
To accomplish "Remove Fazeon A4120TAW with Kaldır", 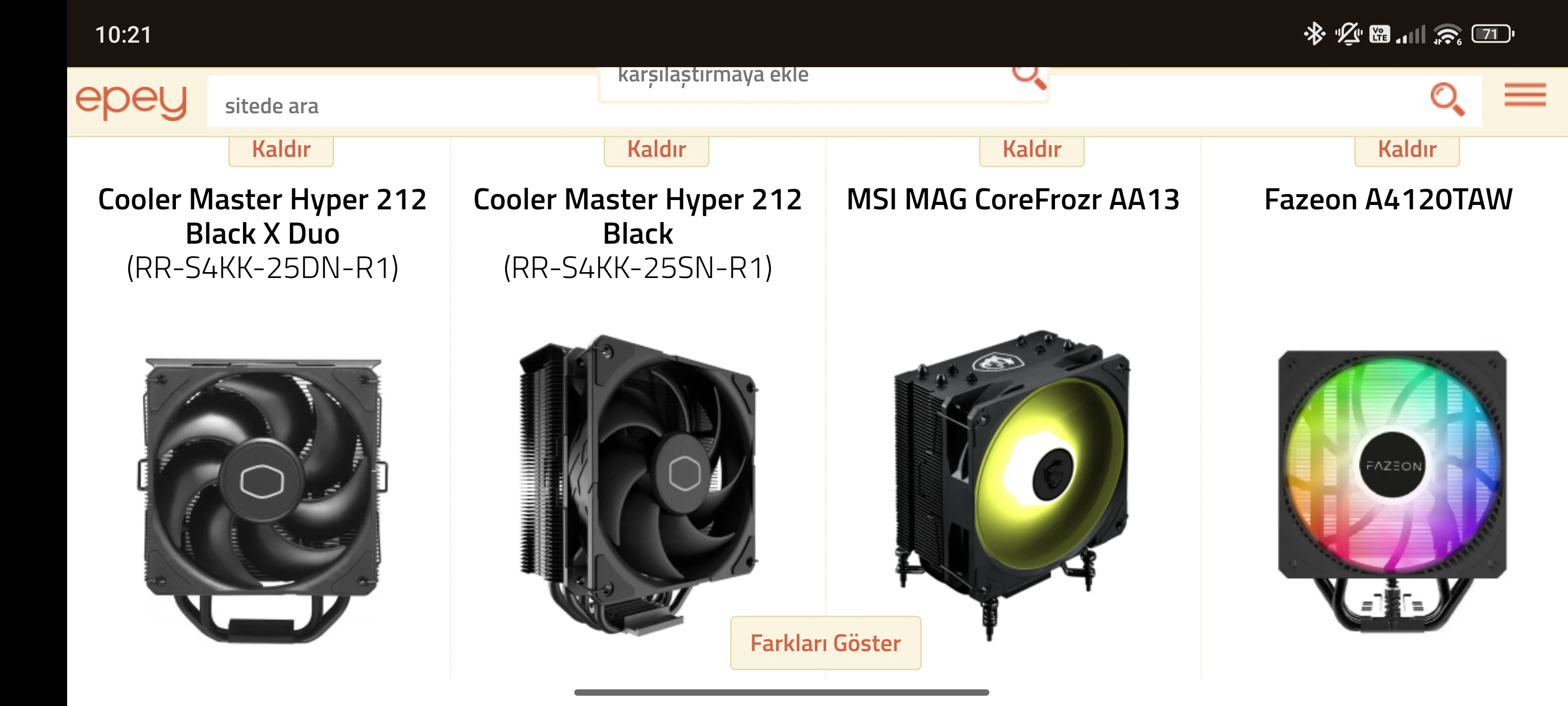I will tap(1407, 150).
